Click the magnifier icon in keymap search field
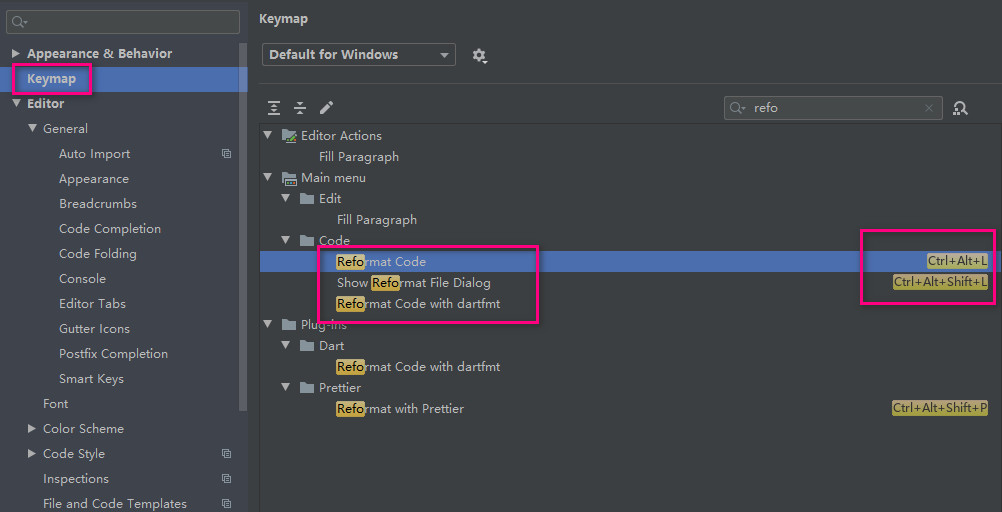The height and width of the screenshot is (512, 1002). click(x=737, y=108)
